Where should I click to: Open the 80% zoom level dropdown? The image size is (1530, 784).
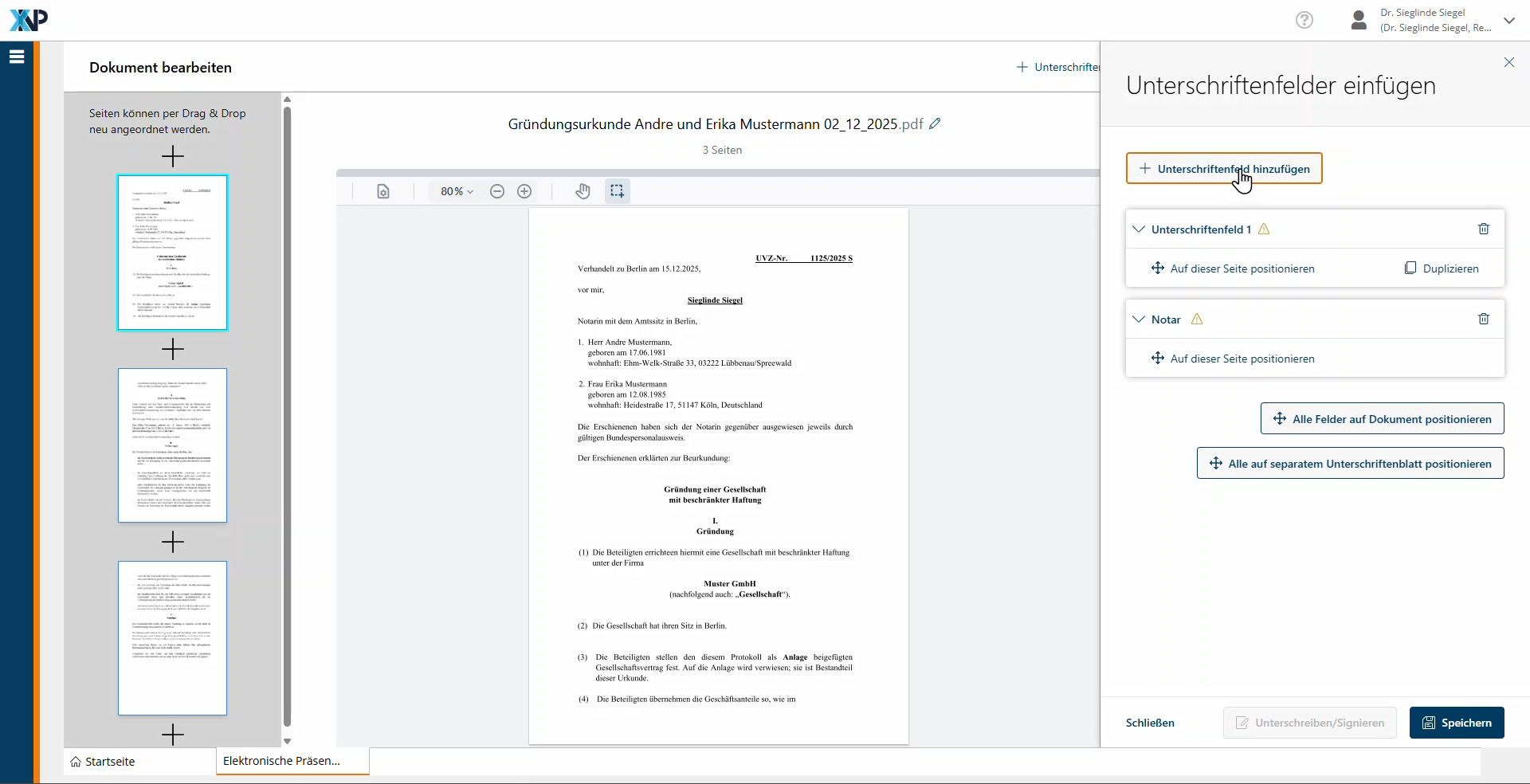tap(457, 191)
